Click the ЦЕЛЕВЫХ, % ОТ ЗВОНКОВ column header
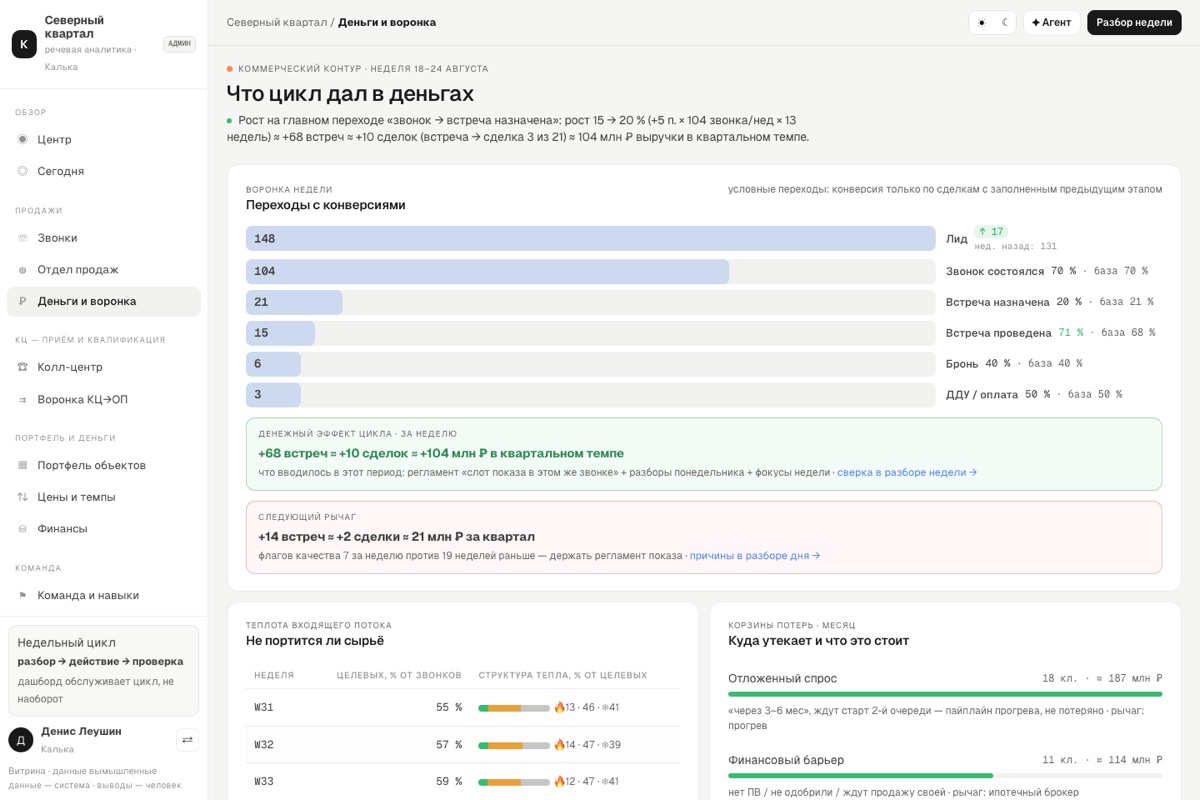The width and height of the screenshot is (1200, 800). pos(399,675)
